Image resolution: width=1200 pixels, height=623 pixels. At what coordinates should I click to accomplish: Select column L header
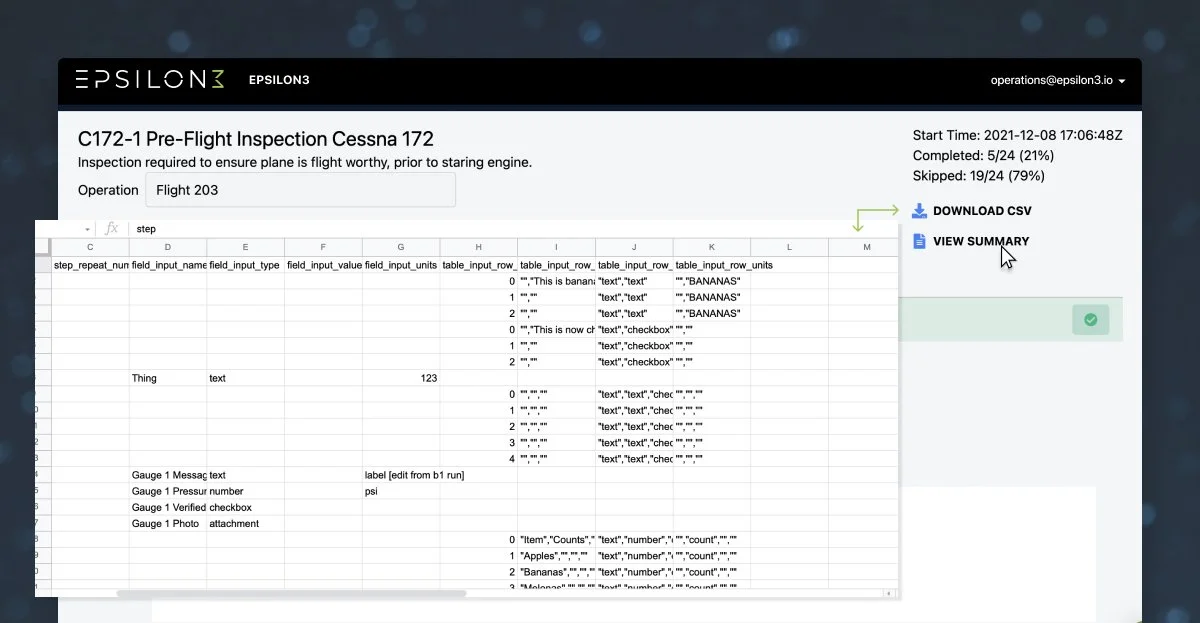pyautogui.click(x=790, y=247)
